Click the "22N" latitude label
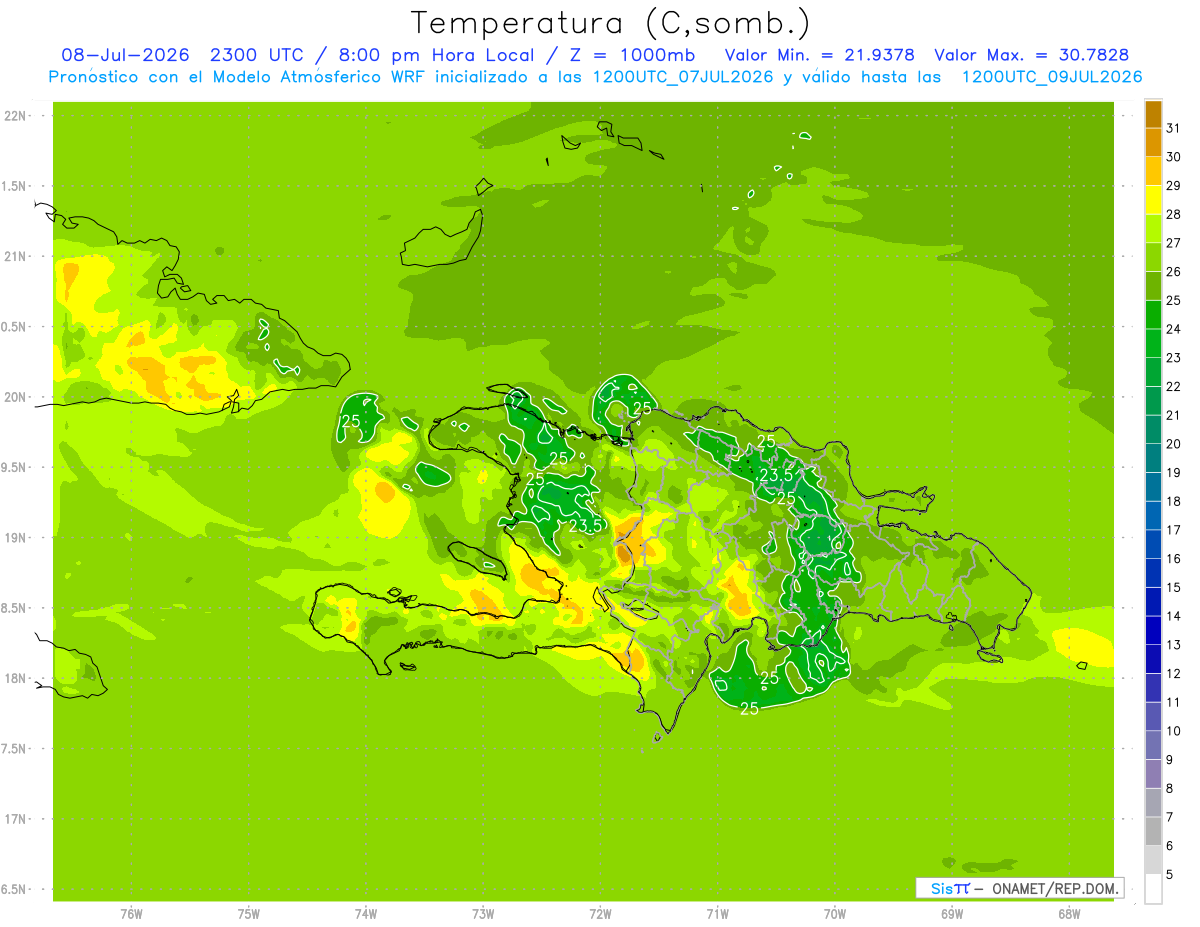The image size is (1200, 927). coord(16,115)
